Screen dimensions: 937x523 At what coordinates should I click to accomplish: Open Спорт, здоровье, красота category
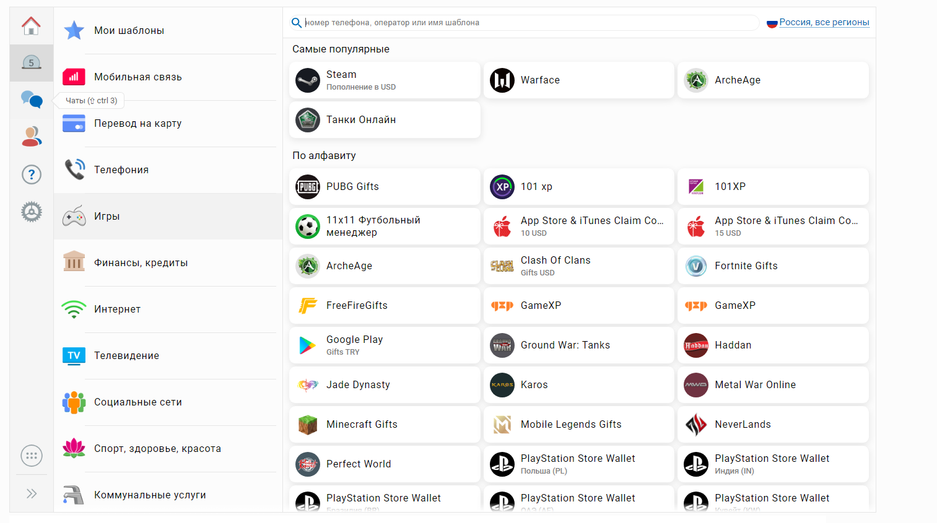click(x=168, y=448)
